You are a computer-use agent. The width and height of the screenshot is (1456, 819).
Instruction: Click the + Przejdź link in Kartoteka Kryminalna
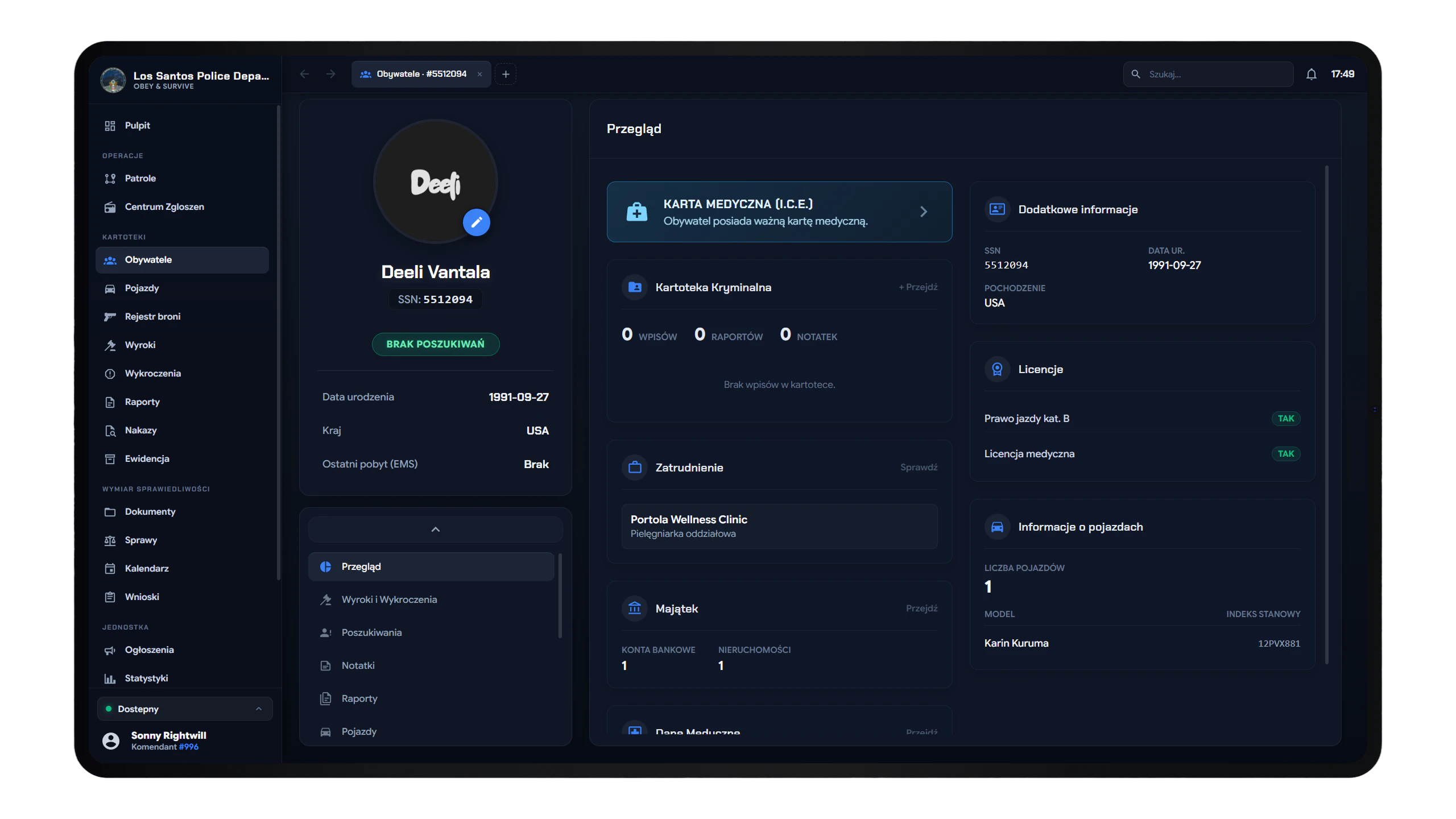pyautogui.click(x=918, y=287)
